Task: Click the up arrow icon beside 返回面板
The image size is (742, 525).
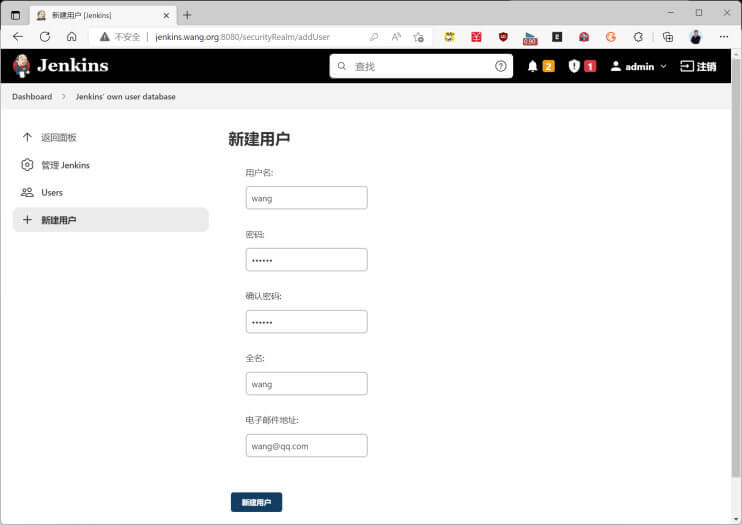Action: [27, 137]
